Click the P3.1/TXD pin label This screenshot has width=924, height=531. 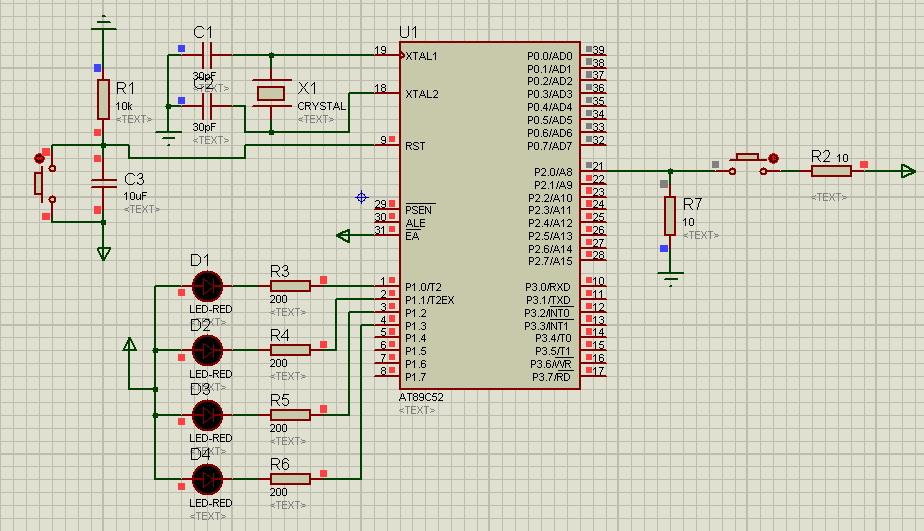(x=548, y=300)
